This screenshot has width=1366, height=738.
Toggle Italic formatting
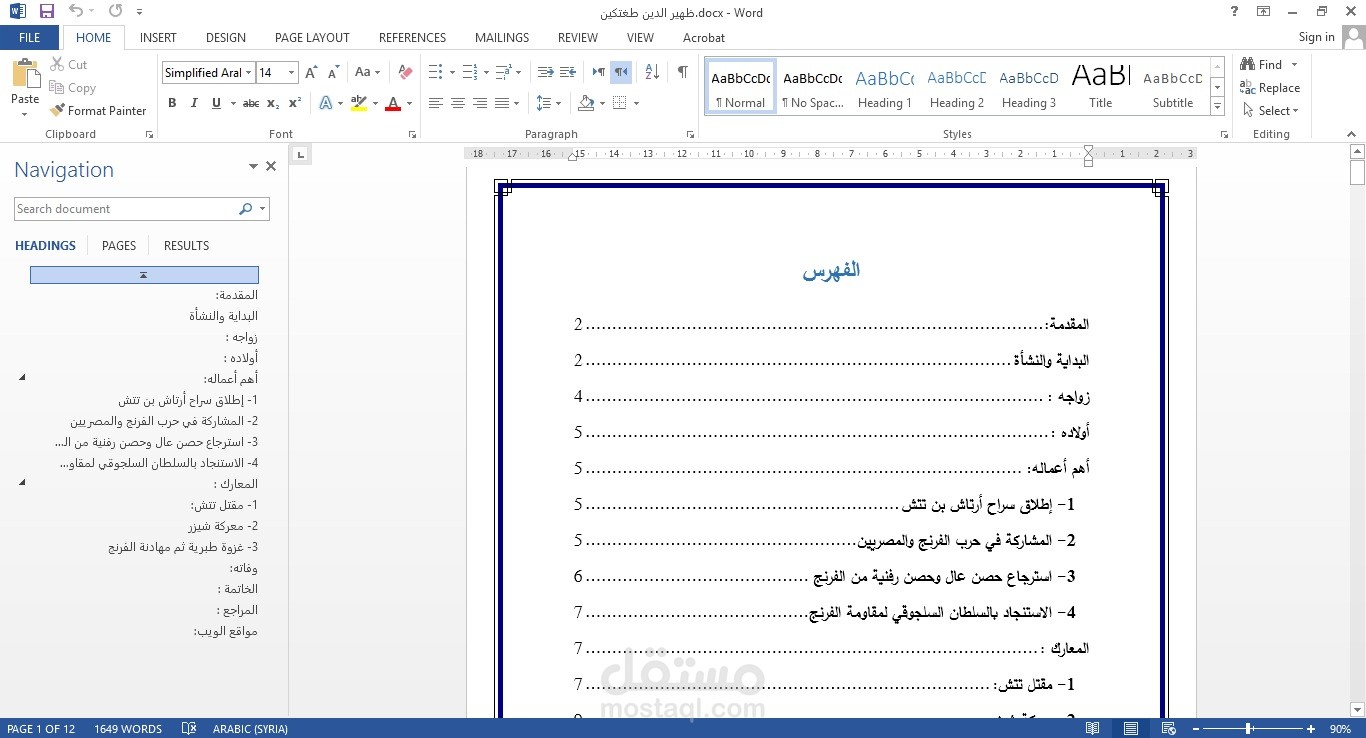pyautogui.click(x=193, y=103)
